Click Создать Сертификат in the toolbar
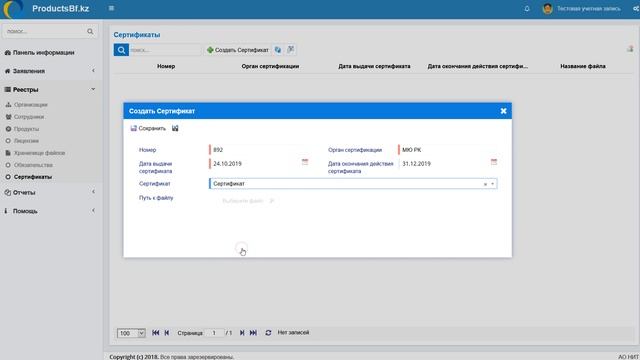This screenshot has height=360, width=640. pos(238,50)
